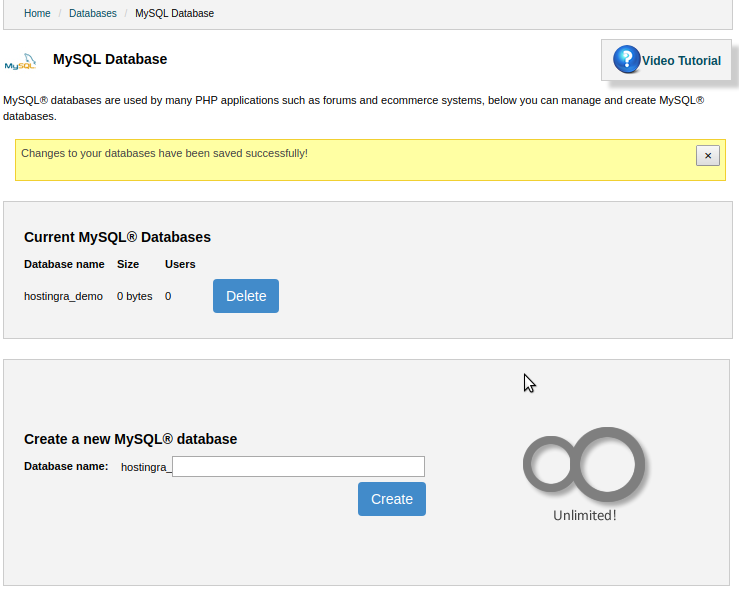Click the 0 bytes size value
The height and width of the screenshot is (594, 739).
click(x=134, y=297)
